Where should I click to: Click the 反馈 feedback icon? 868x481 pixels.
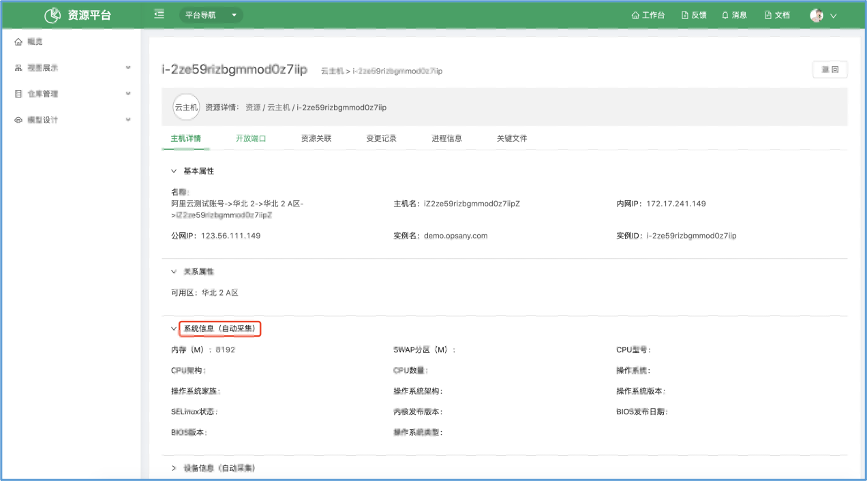tap(693, 16)
